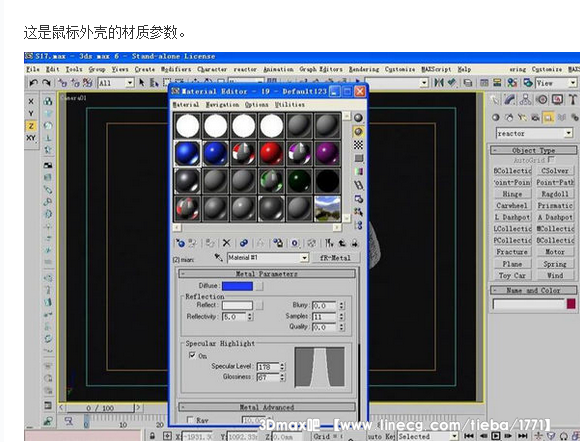Select Helpers category highlighted icon
Viewport: 580px width, 442px height.
pyautogui.click(x=548, y=118)
